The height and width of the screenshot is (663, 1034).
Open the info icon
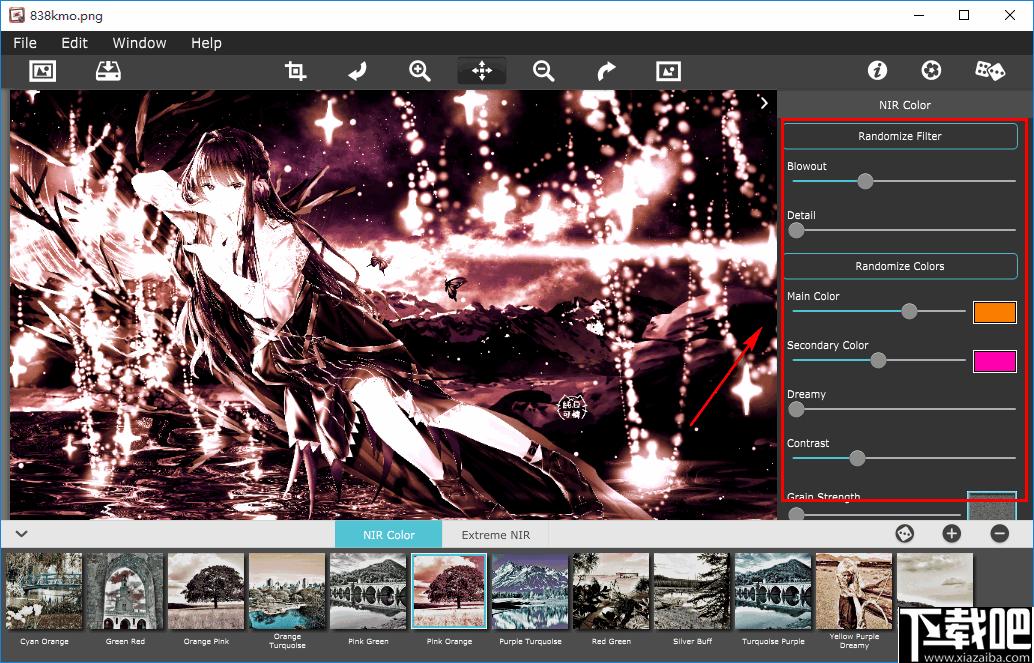pyautogui.click(x=877, y=71)
